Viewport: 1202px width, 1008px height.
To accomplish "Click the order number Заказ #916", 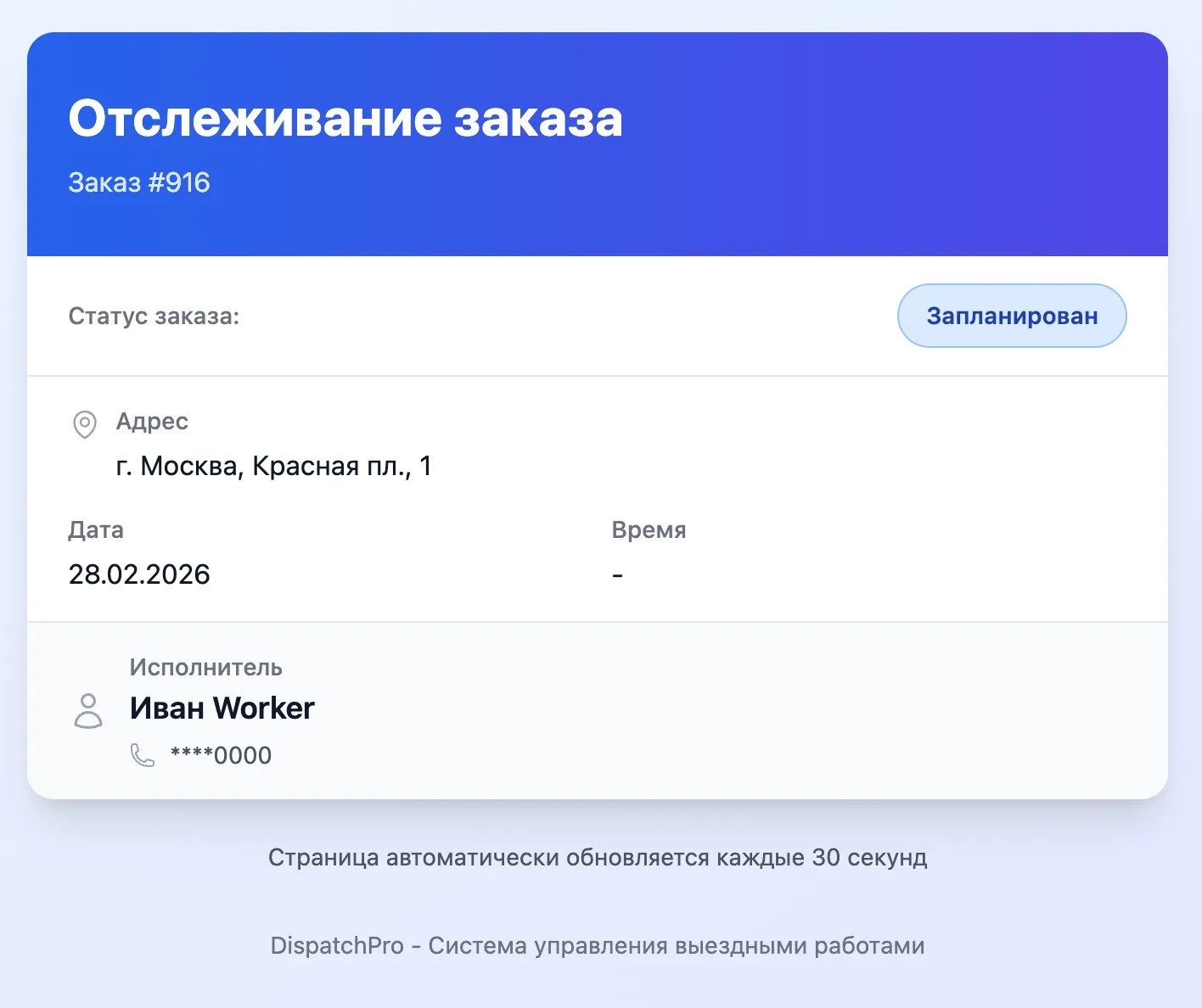I will [139, 182].
